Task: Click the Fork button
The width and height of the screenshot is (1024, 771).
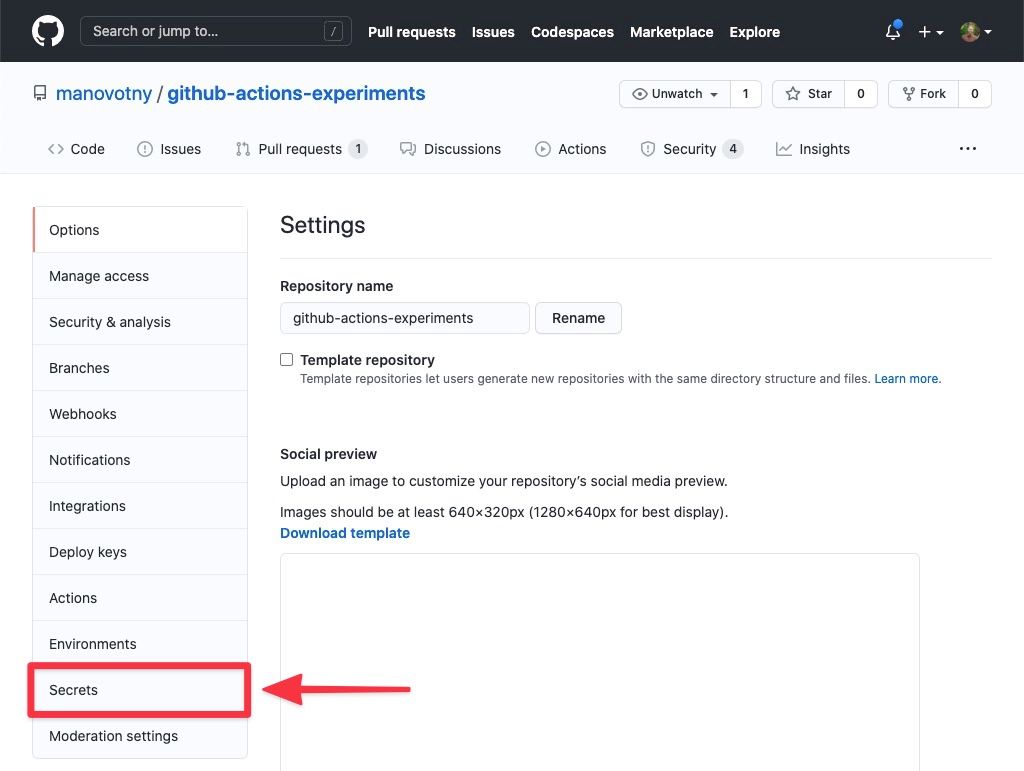Action: pos(923,94)
